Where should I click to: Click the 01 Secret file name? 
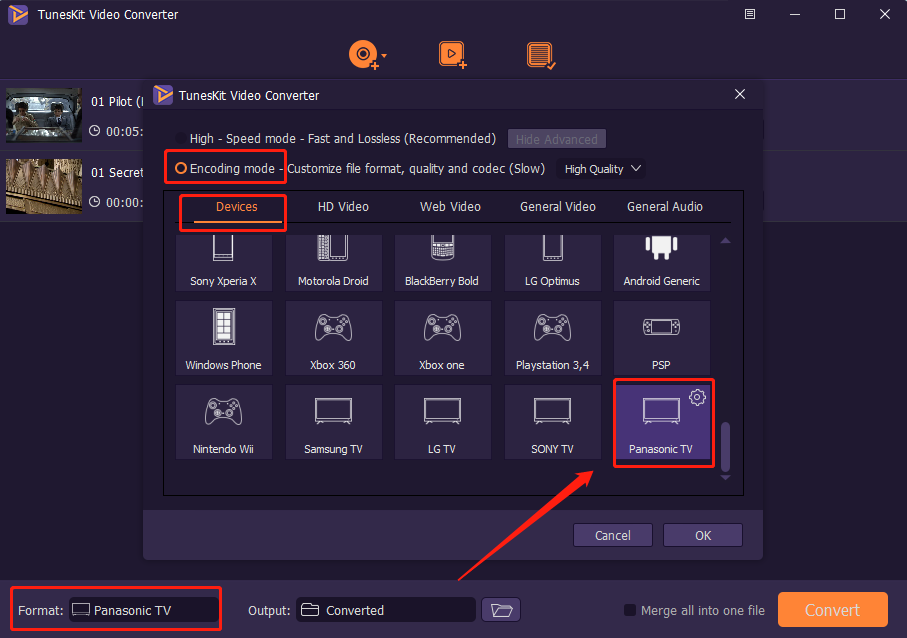(117, 172)
